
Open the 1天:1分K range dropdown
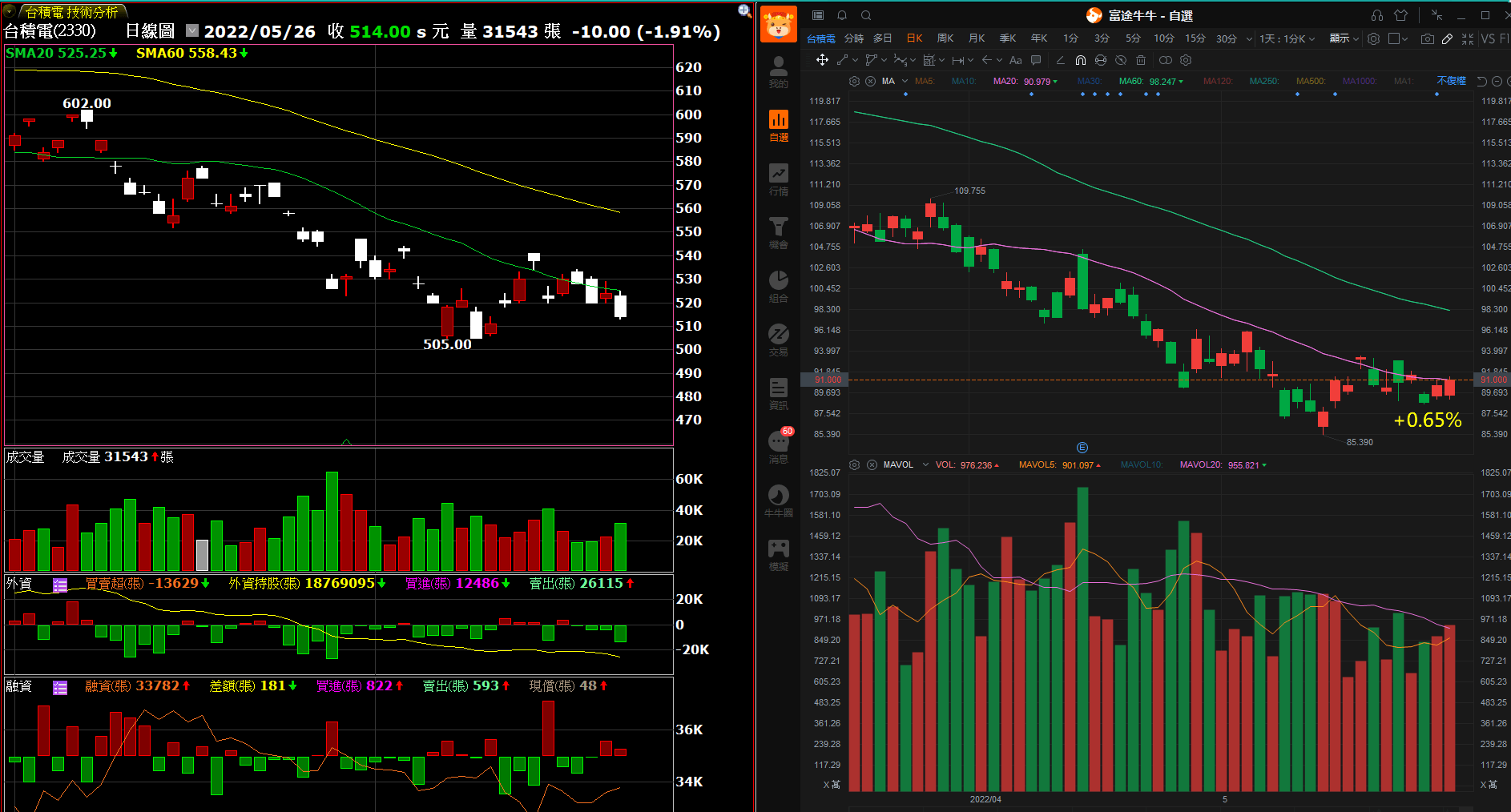1287,38
